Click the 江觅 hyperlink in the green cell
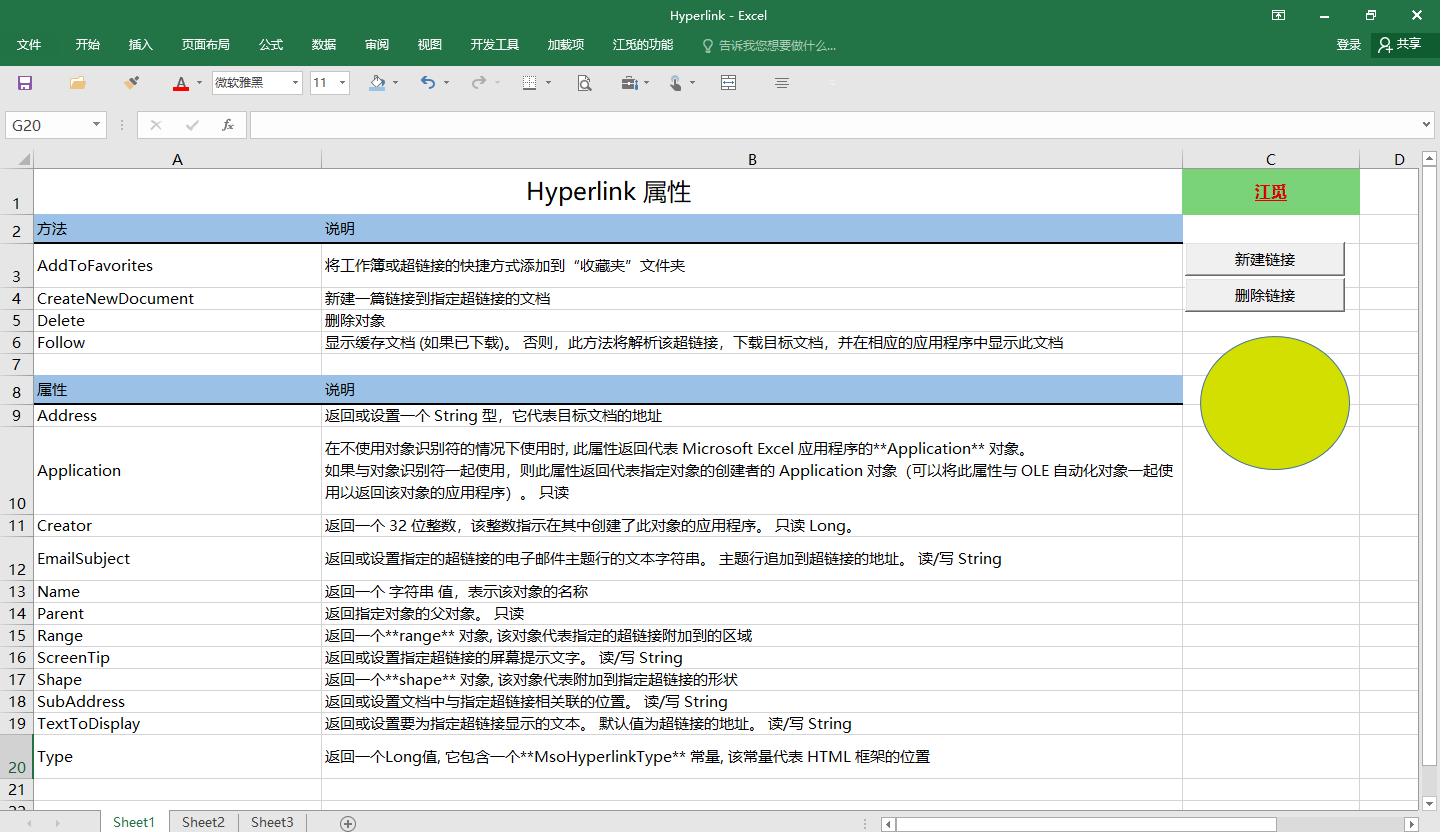The image size is (1441, 832). pyautogui.click(x=1270, y=192)
